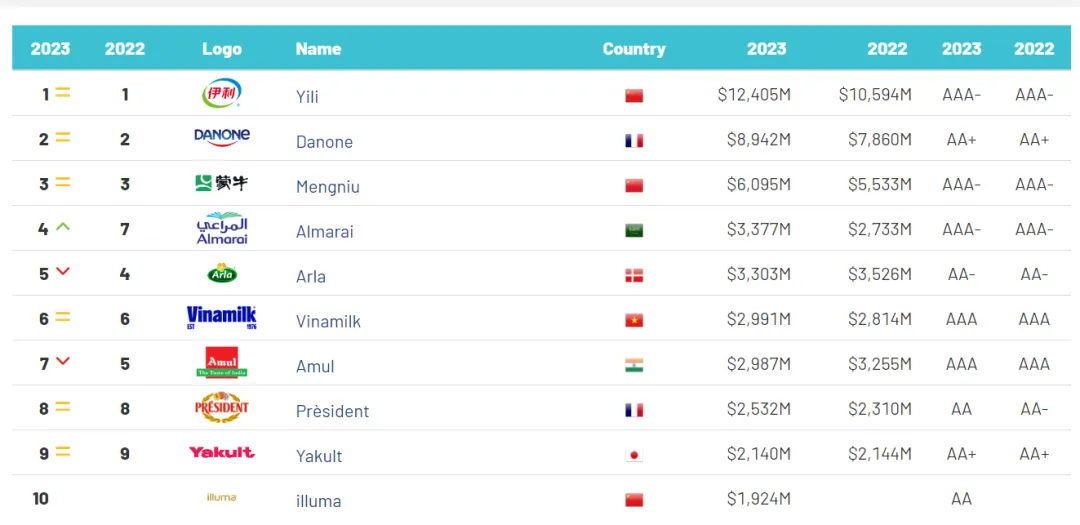The height and width of the screenshot is (525, 1080).
Task: Open the Vinamilk logo
Action: [221, 318]
